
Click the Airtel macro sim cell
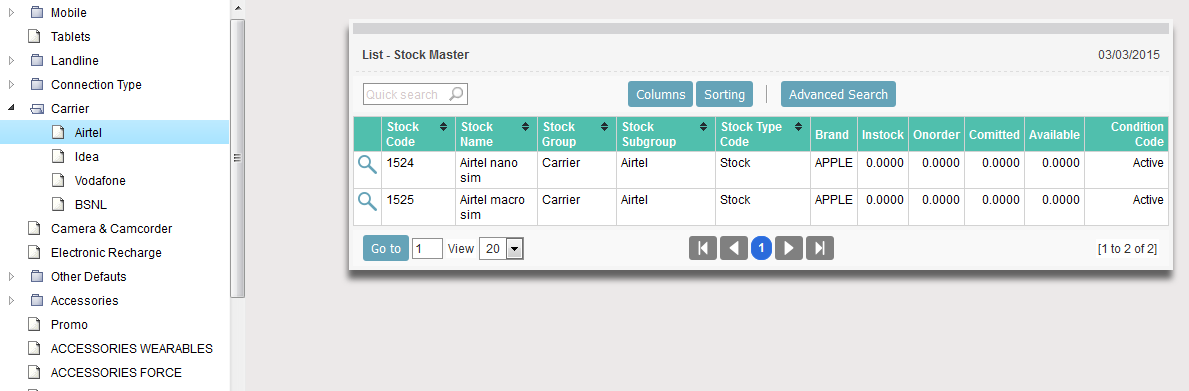[496, 207]
